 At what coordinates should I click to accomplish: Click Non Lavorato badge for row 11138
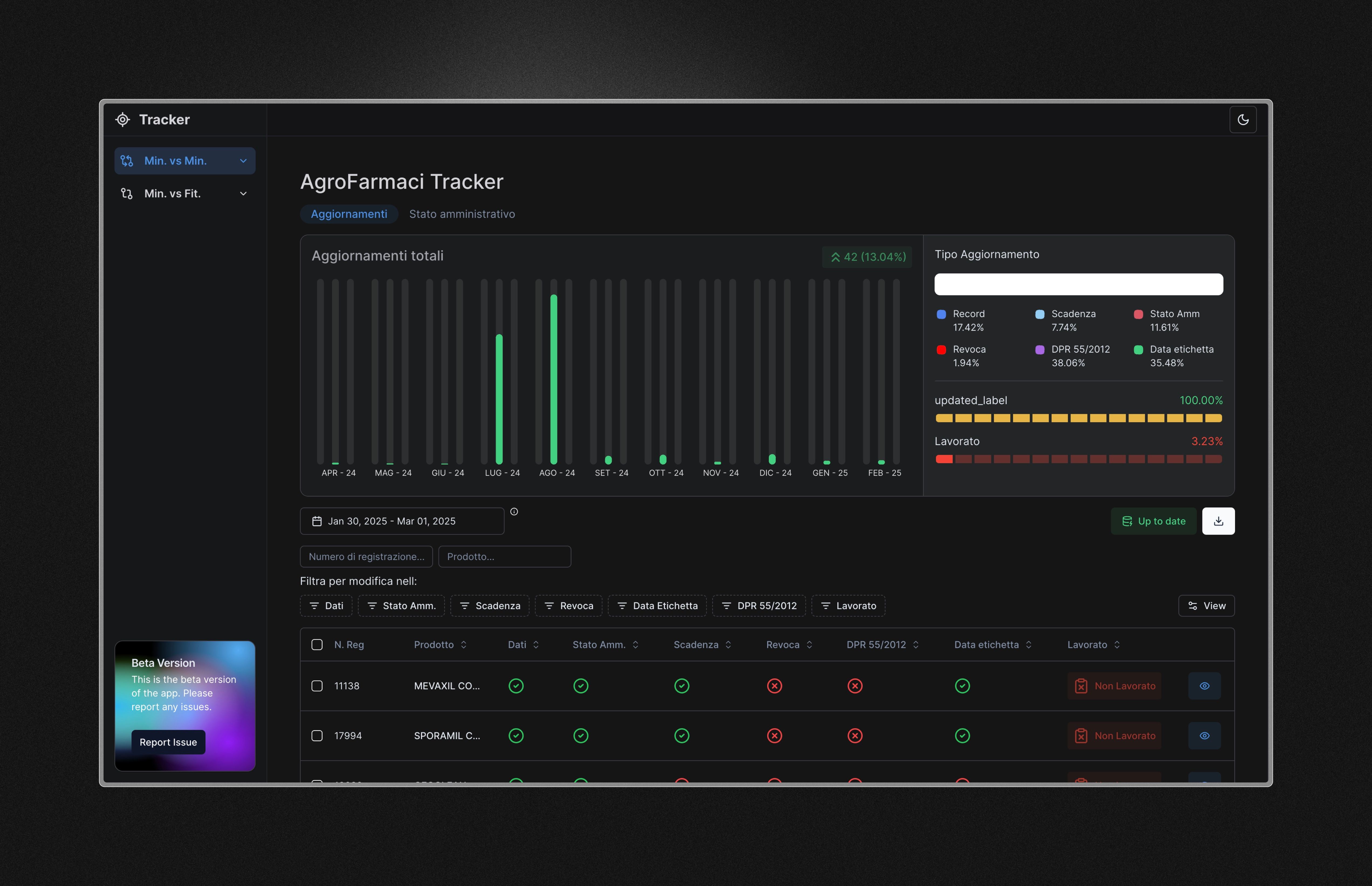pyautogui.click(x=1114, y=686)
